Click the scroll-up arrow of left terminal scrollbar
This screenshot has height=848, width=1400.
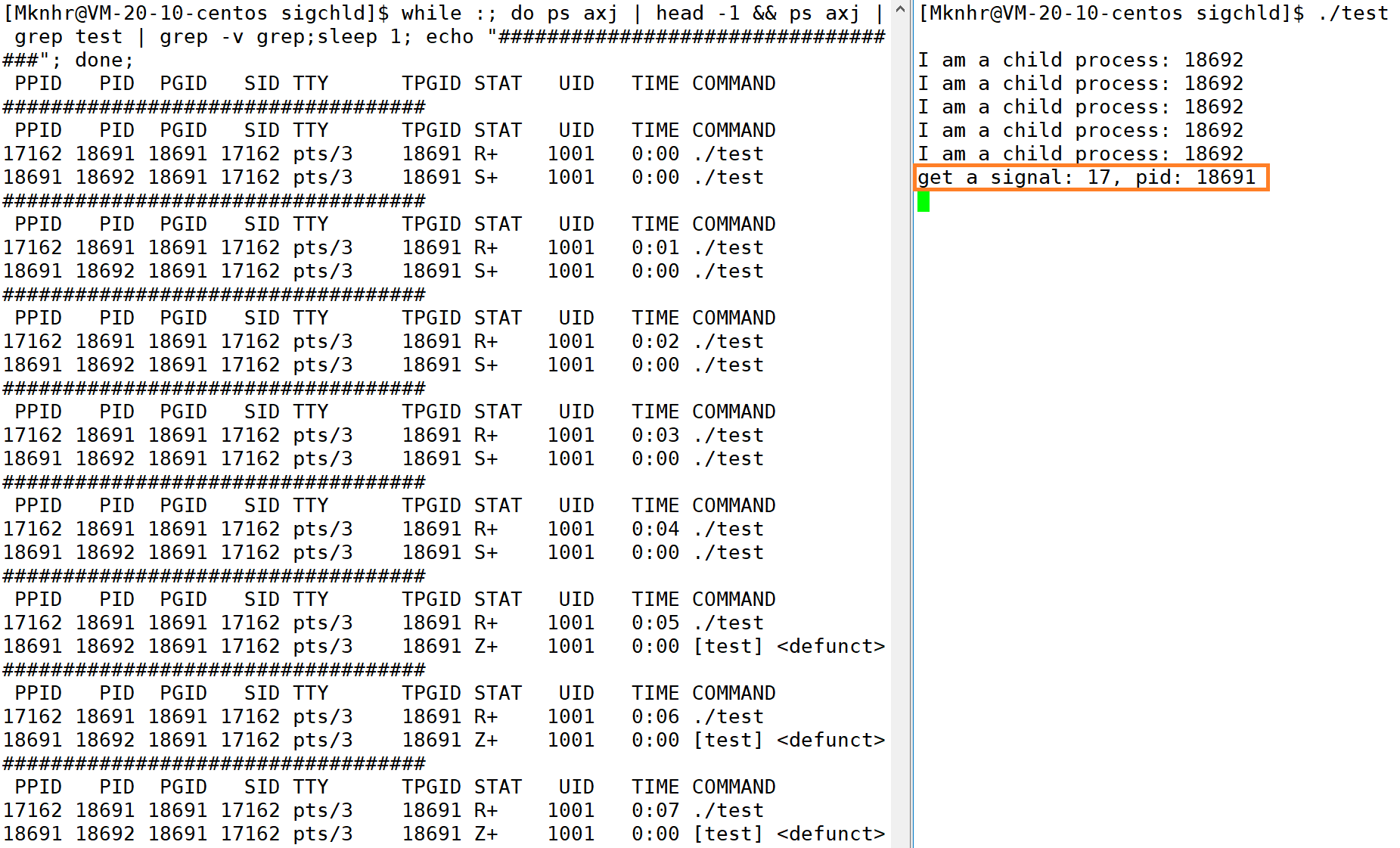point(900,11)
